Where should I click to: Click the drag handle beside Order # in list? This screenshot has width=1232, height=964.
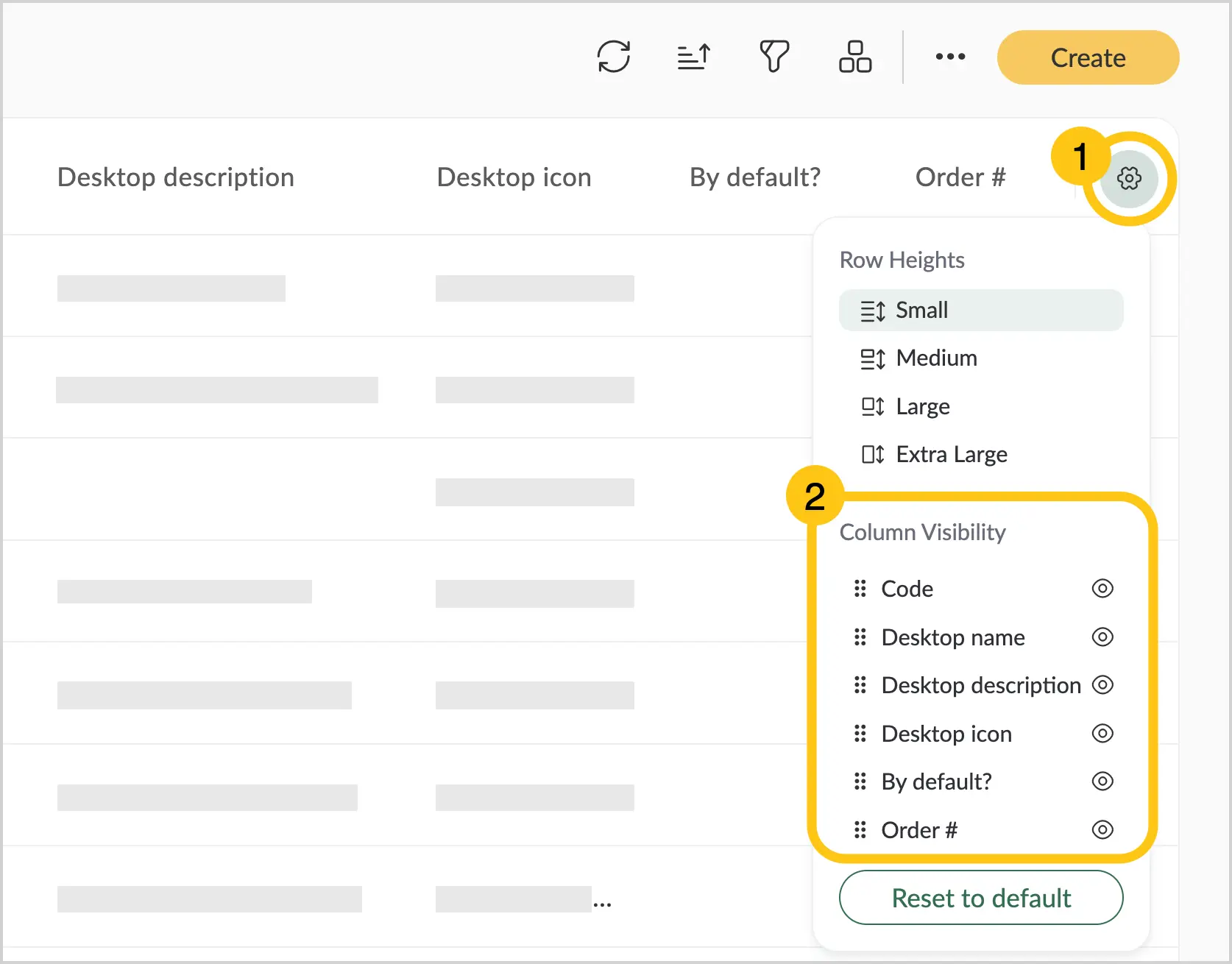(860, 830)
